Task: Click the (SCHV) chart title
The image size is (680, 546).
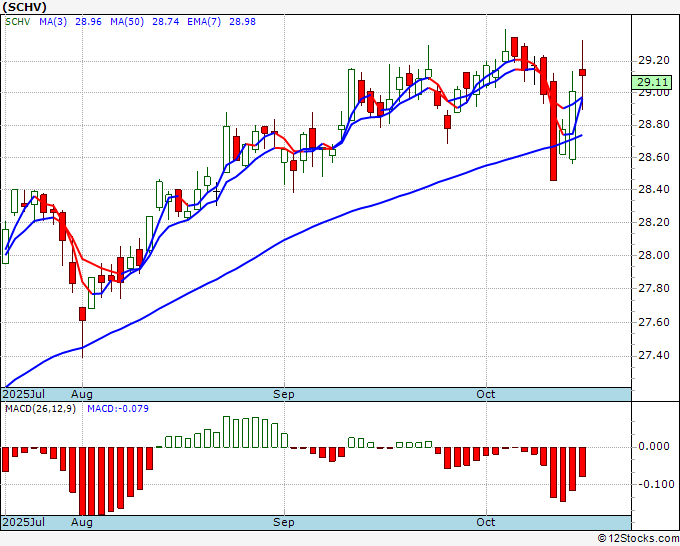Action: tap(24, 7)
